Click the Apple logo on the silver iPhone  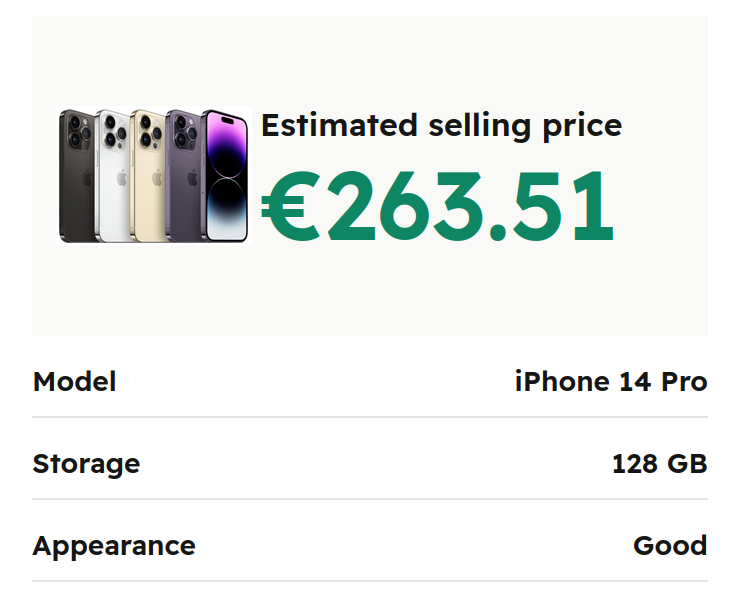(x=121, y=178)
